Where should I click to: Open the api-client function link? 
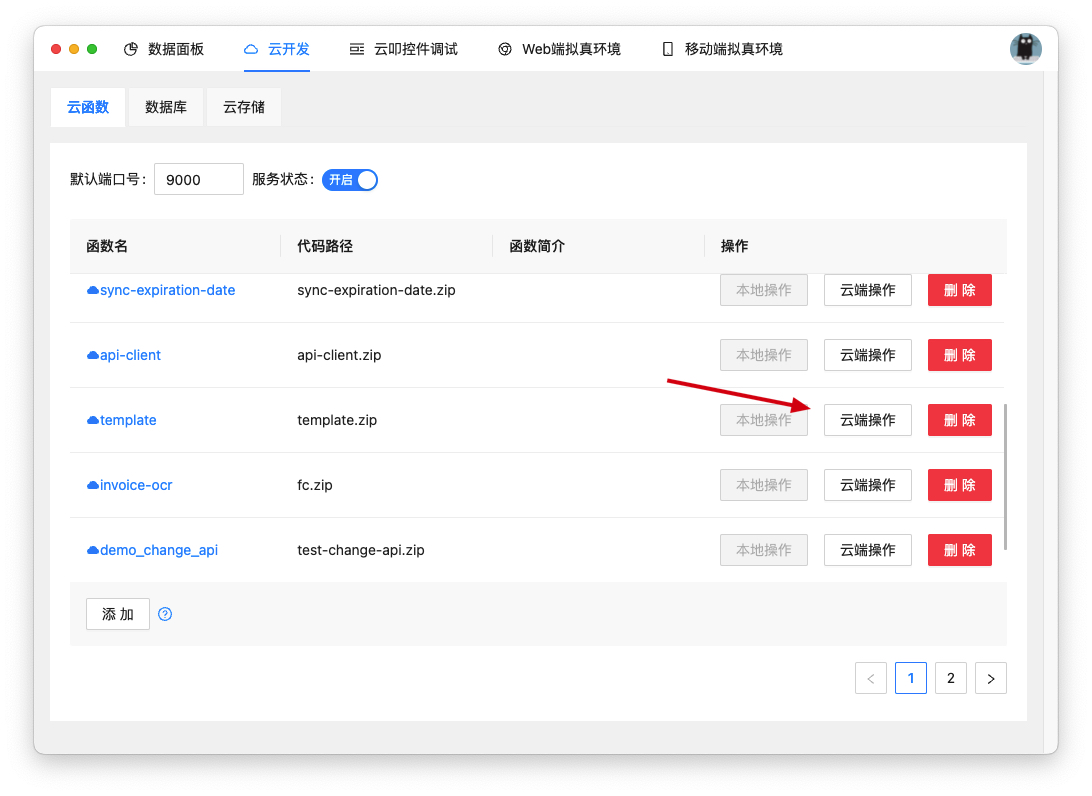(x=128, y=355)
